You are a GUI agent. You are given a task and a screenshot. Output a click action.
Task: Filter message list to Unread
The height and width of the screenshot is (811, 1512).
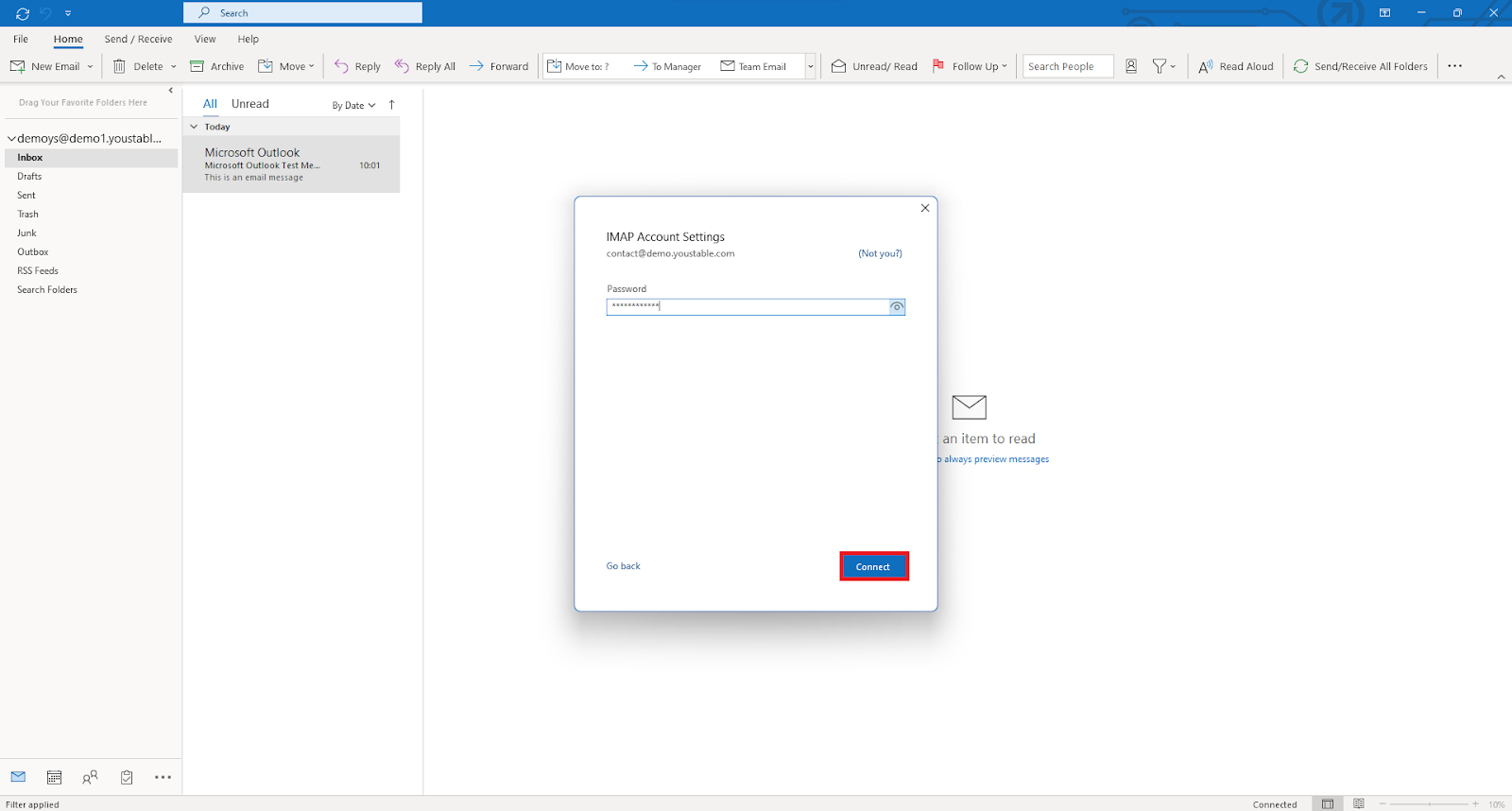click(x=250, y=104)
